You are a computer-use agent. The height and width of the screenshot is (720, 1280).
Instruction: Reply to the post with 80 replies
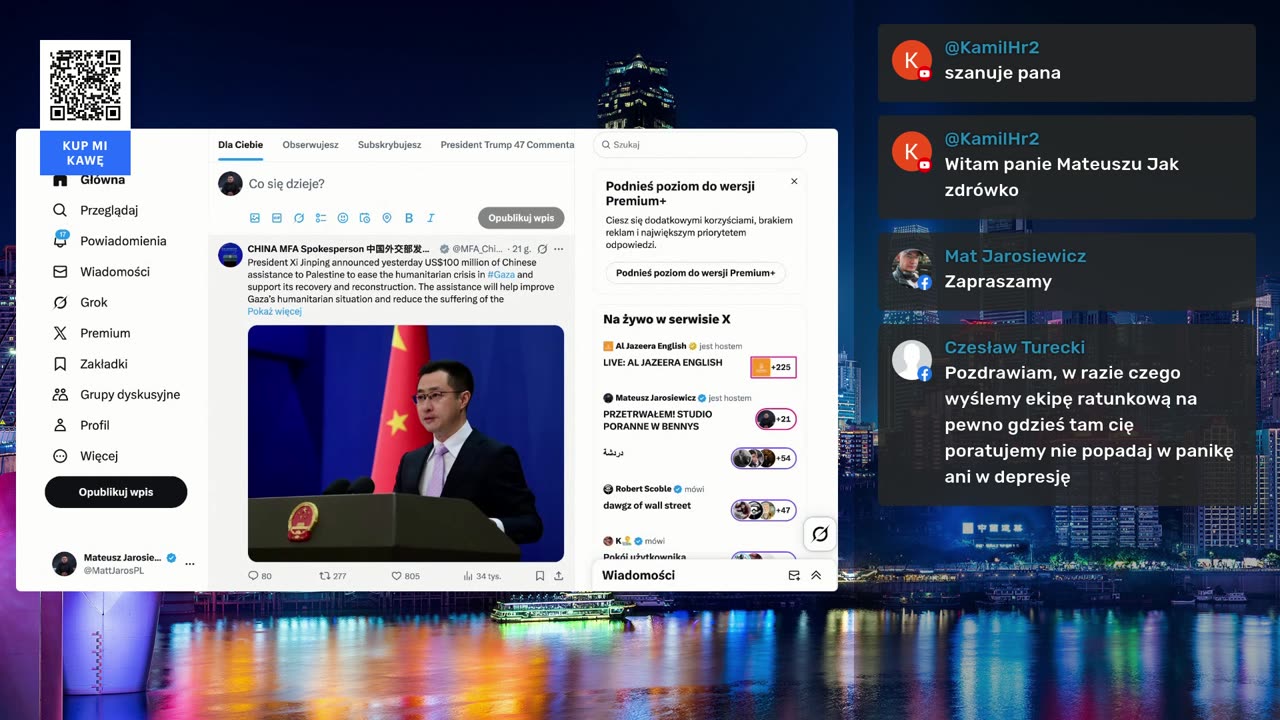(x=260, y=576)
